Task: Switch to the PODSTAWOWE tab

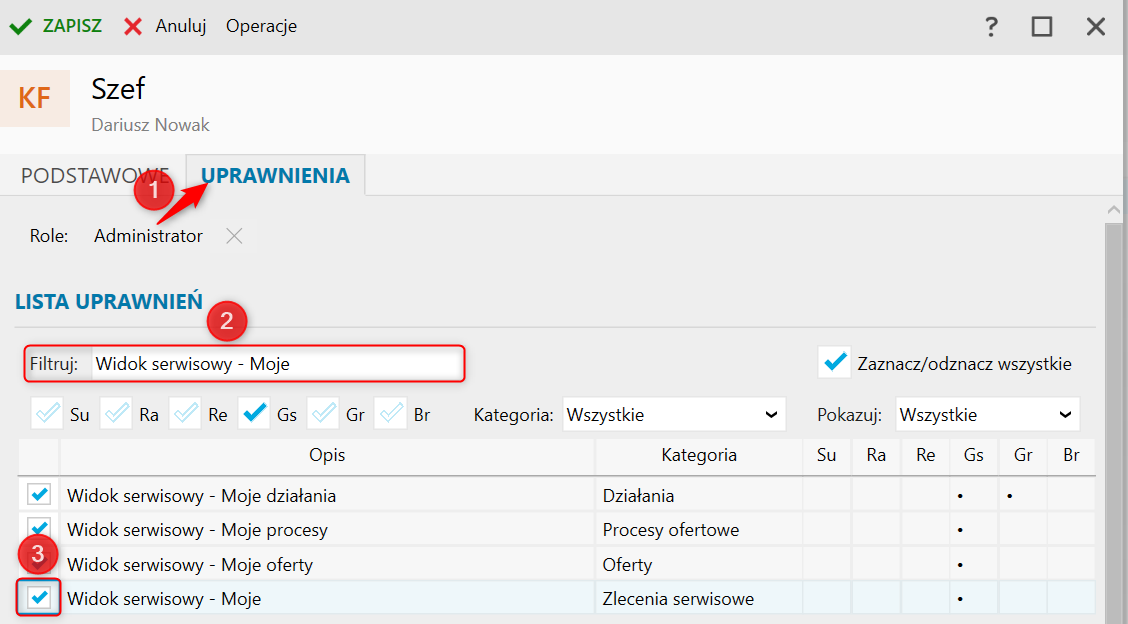Action: 94,176
